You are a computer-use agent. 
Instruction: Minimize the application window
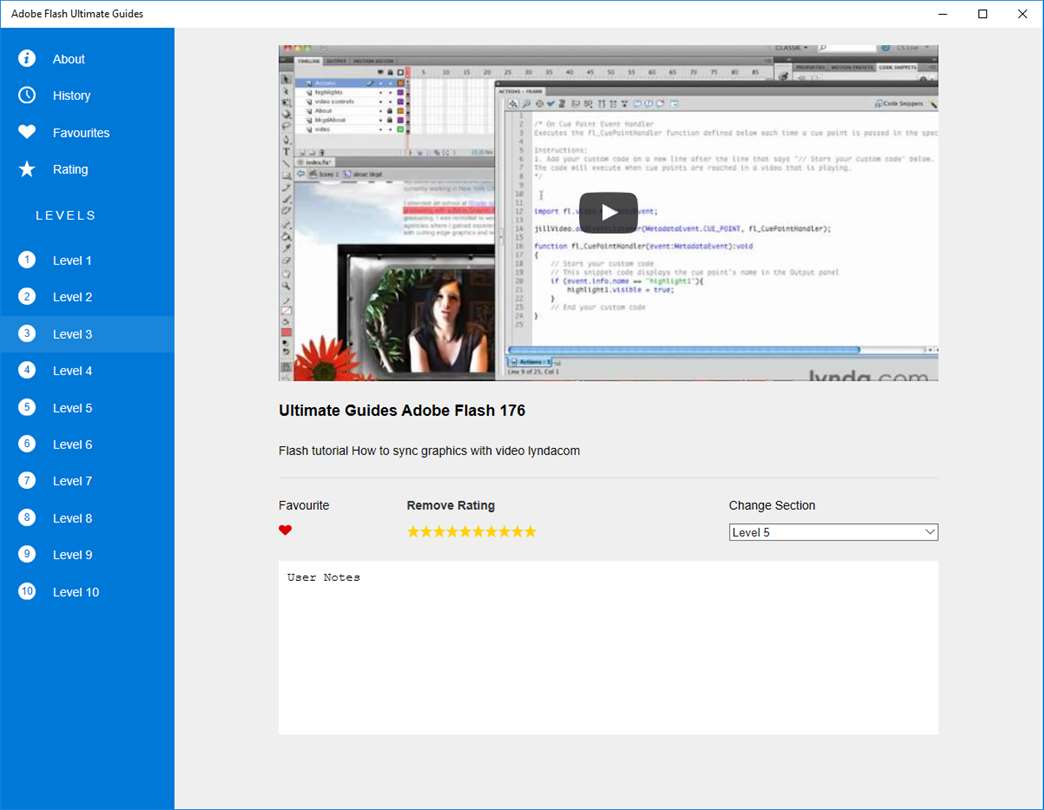click(x=943, y=14)
